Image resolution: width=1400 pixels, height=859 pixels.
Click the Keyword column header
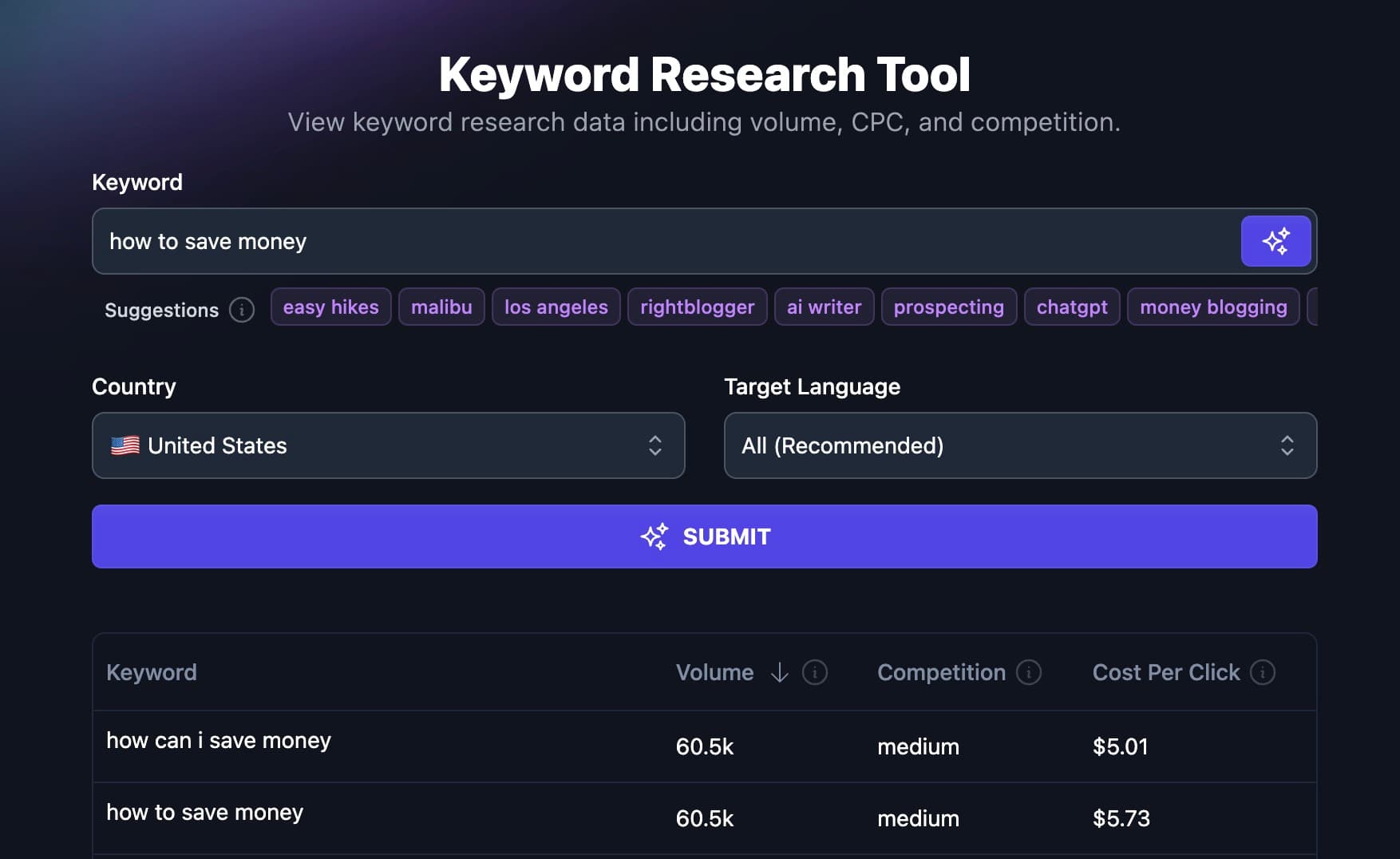pyautogui.click(x=151, y=672)
